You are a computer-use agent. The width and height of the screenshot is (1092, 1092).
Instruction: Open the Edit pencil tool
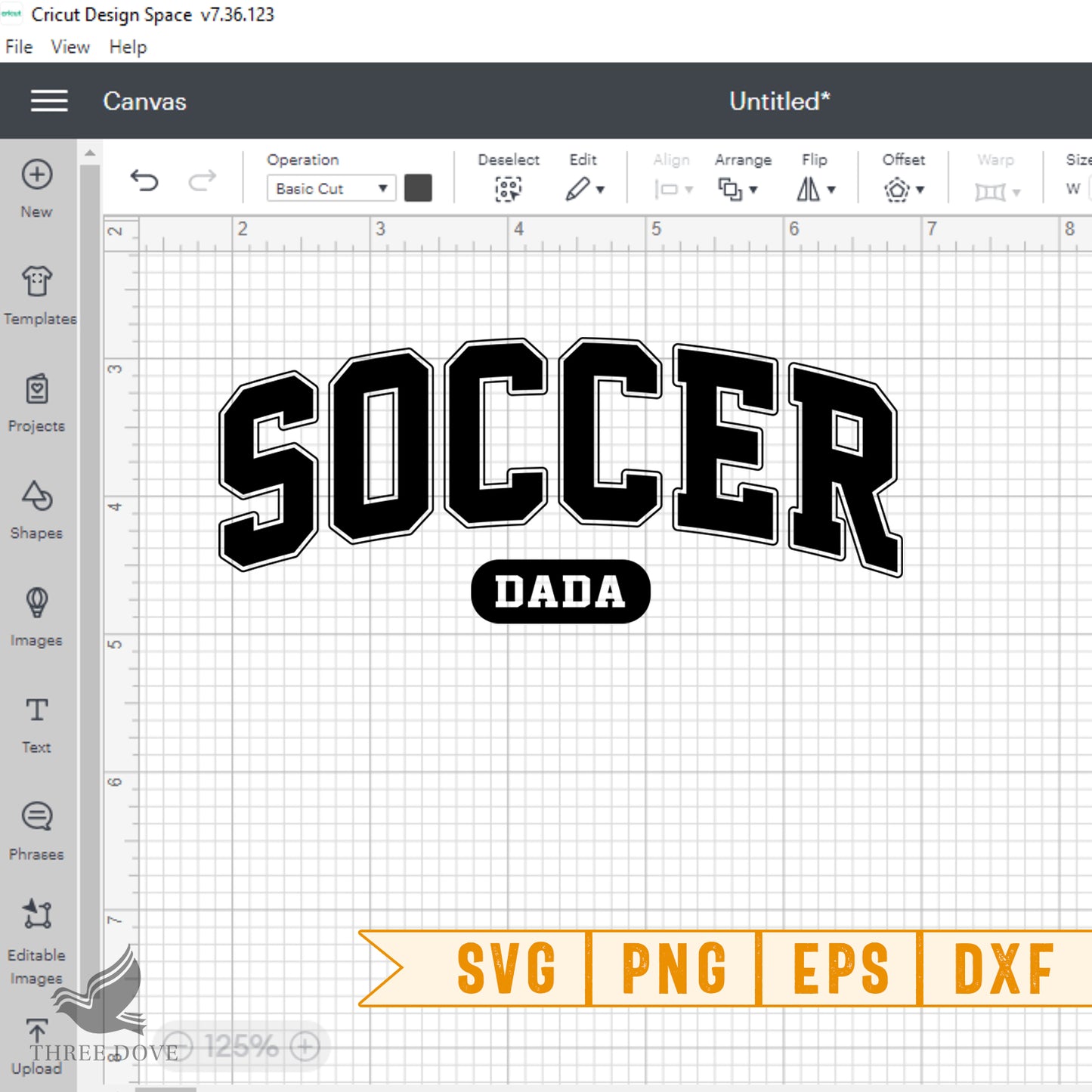coord(577,189)
